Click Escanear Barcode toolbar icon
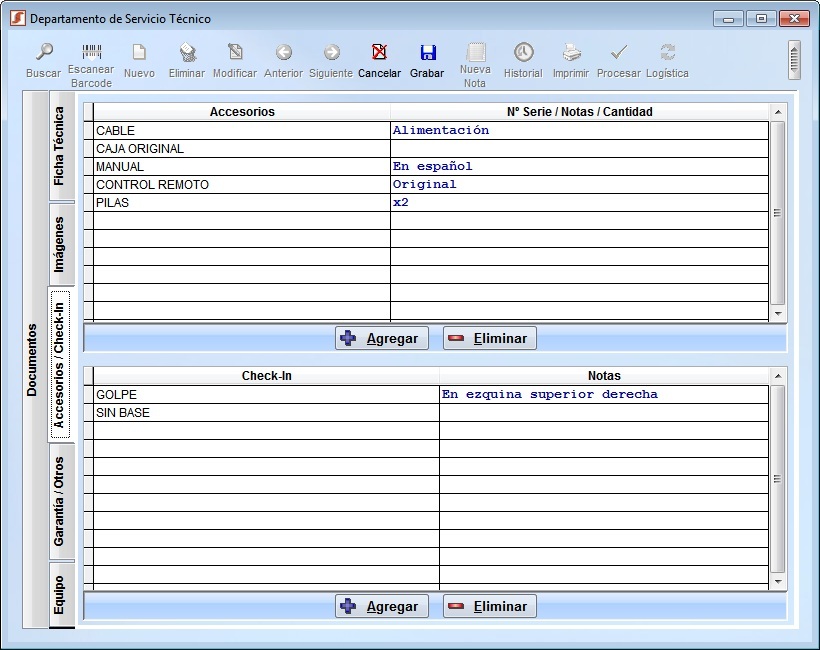This screenshot has width=820, height=650. 92,52
